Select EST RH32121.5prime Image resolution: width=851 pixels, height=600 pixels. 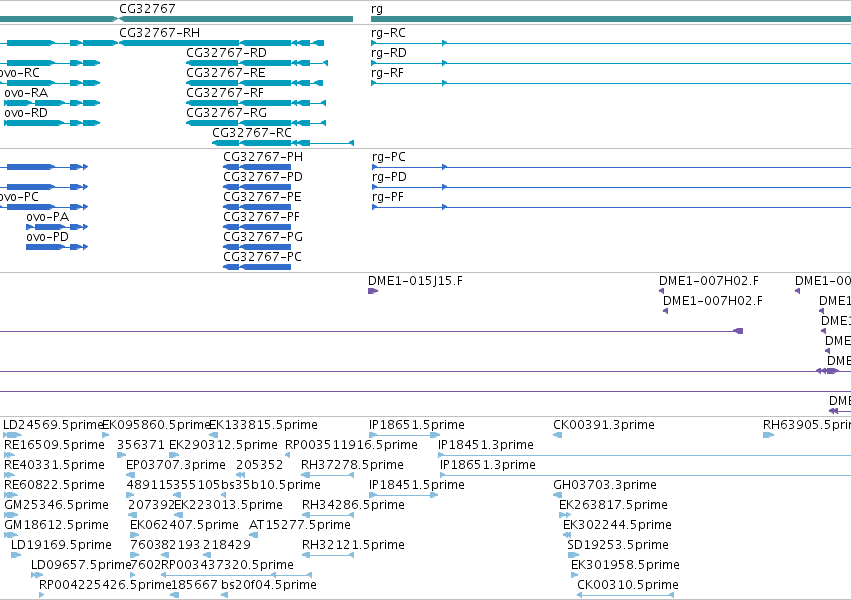328,556
